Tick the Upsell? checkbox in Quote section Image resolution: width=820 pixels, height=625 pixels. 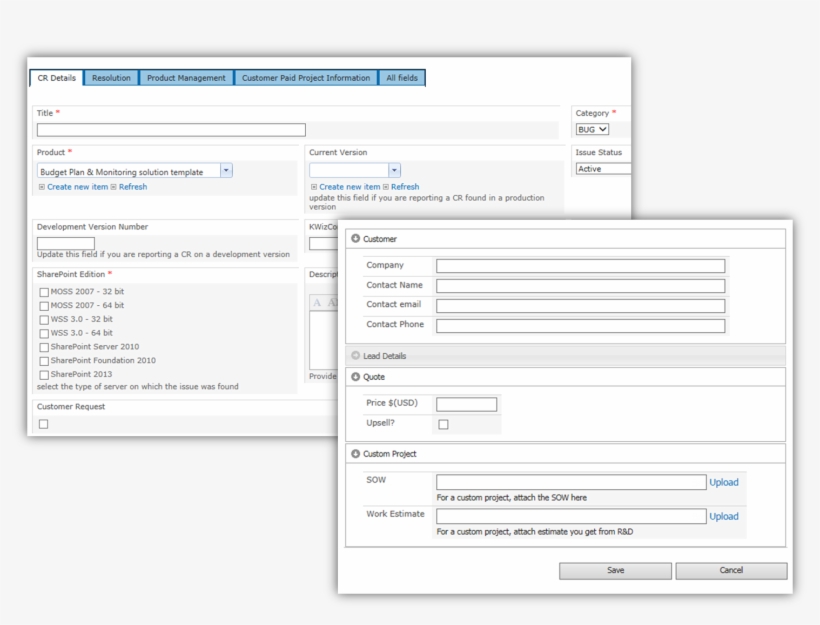[x=442, y=425]
